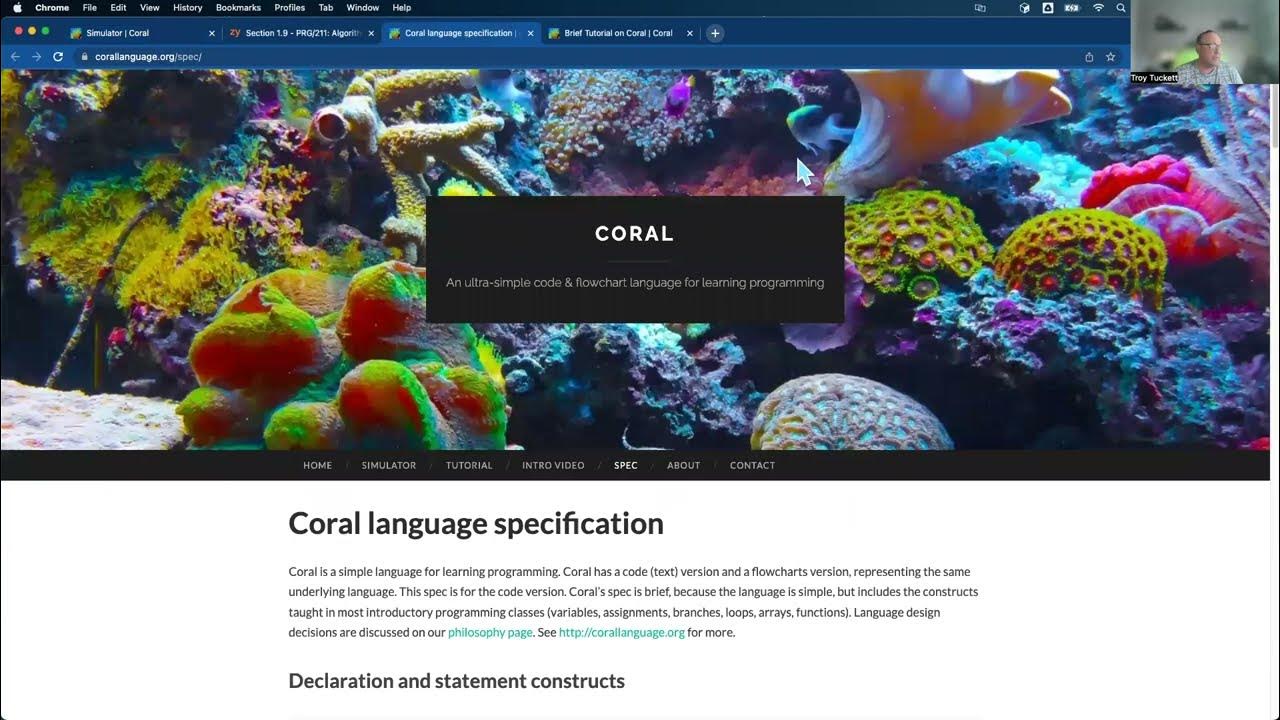Open Spotlight search
The image size is (1280, 720).
(1122, 7)
